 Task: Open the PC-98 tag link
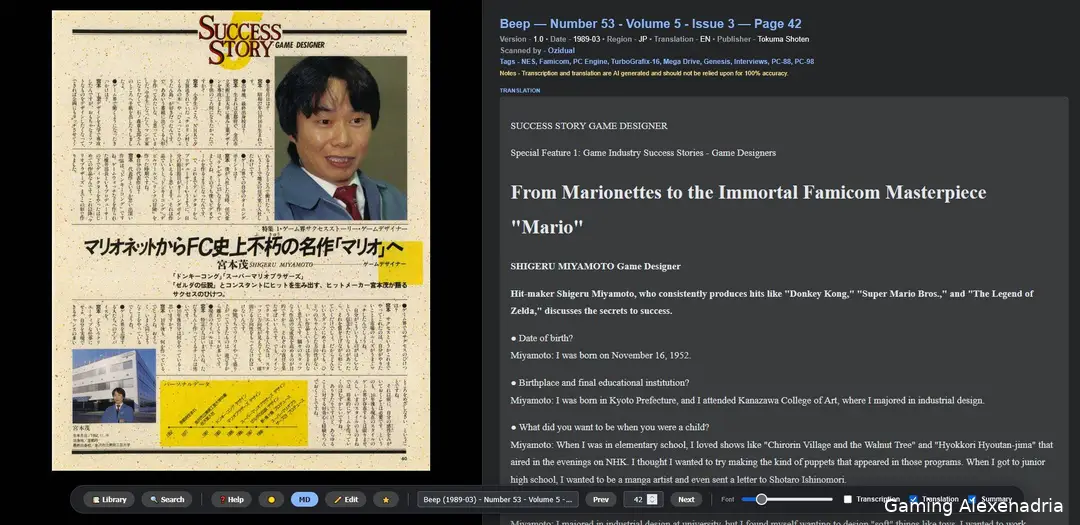click(804, 61)
